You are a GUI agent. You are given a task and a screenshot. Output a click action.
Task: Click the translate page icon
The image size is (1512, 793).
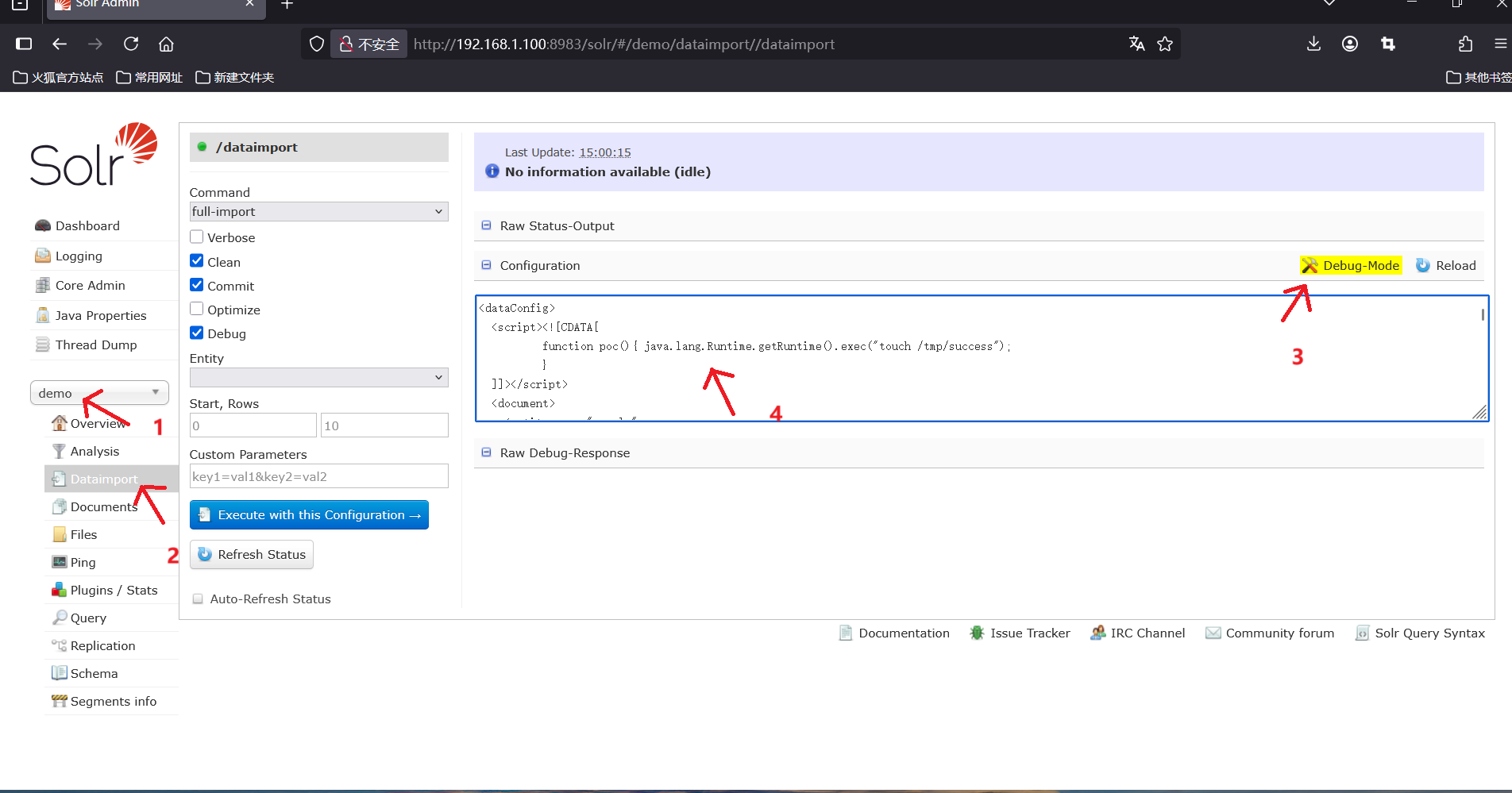click(1137, 44)
